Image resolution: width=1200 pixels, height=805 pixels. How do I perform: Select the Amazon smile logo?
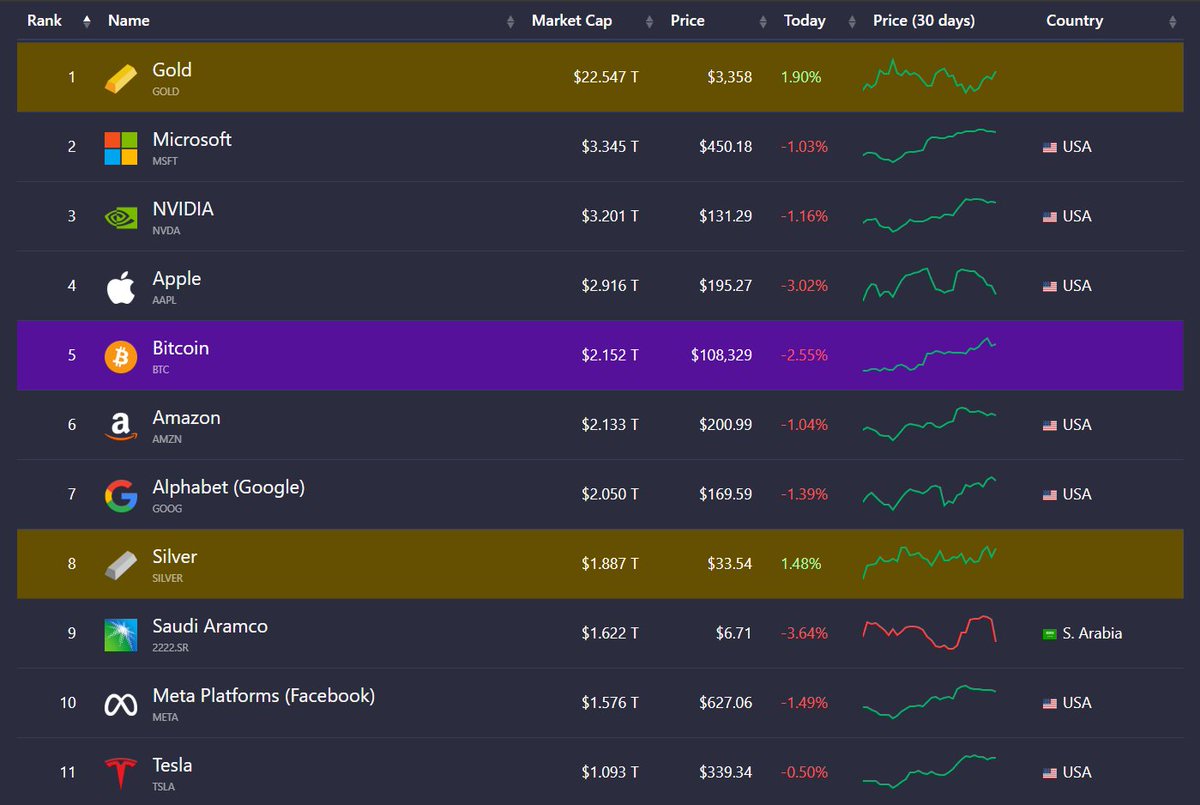point(120,424)
